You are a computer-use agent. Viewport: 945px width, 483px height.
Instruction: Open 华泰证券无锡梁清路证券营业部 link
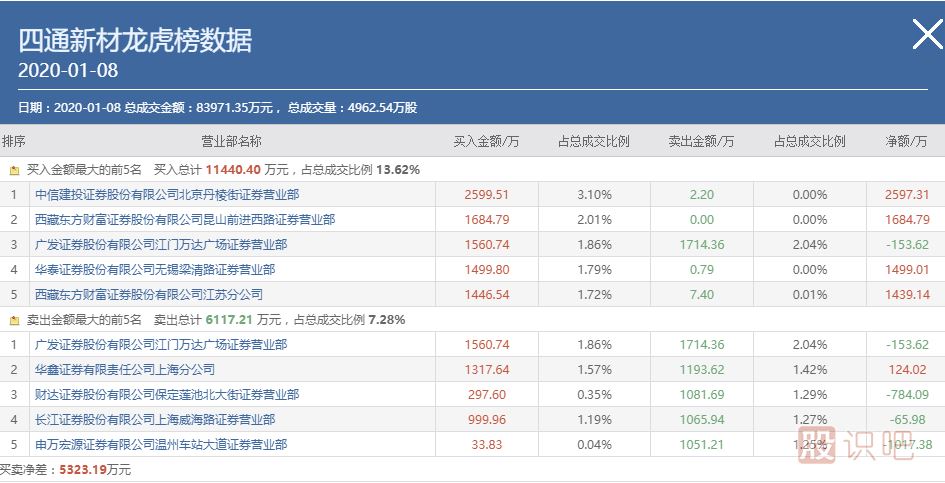(x=155, y=270)
